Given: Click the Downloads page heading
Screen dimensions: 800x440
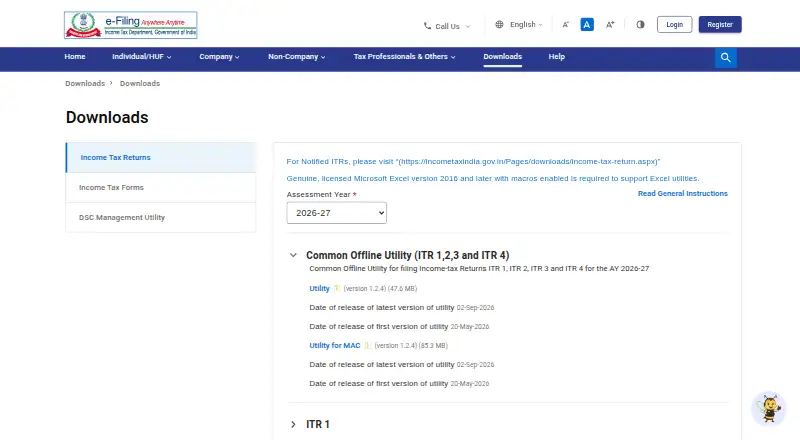Looking at the screenshot, I should [107, 117].
